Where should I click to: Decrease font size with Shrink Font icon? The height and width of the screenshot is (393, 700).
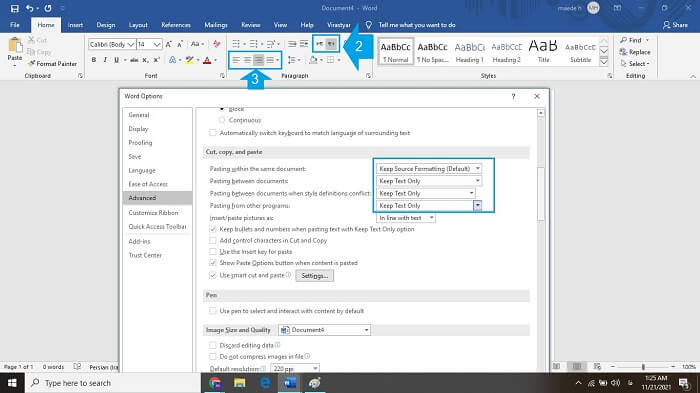click(180, 44)
